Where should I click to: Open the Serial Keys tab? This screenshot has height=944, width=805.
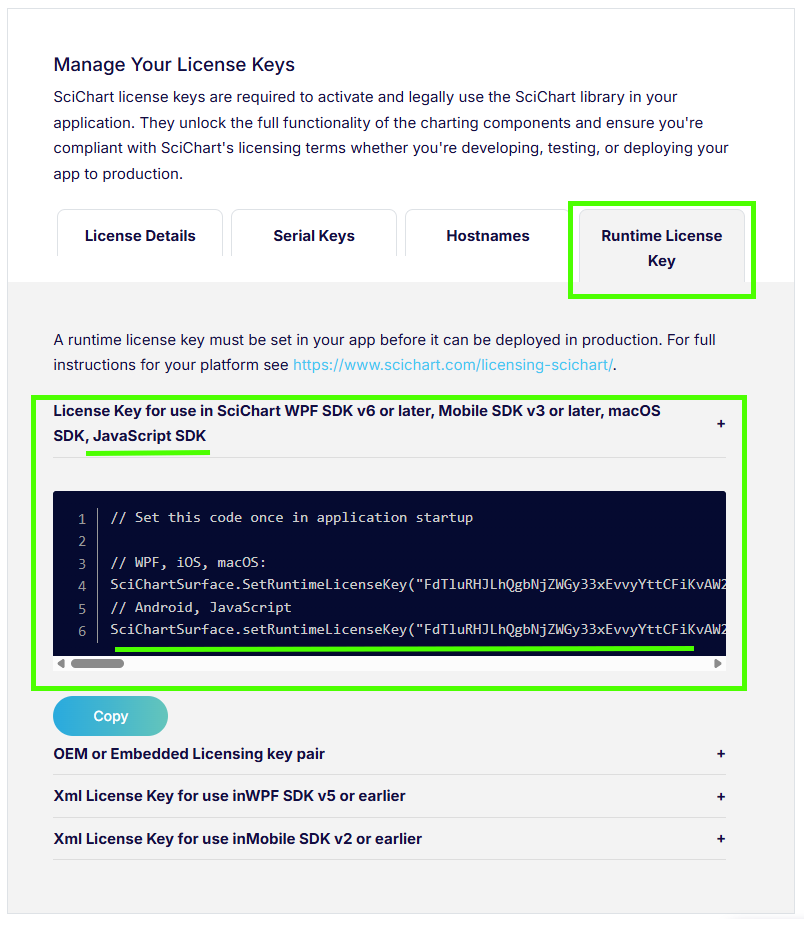313,235
